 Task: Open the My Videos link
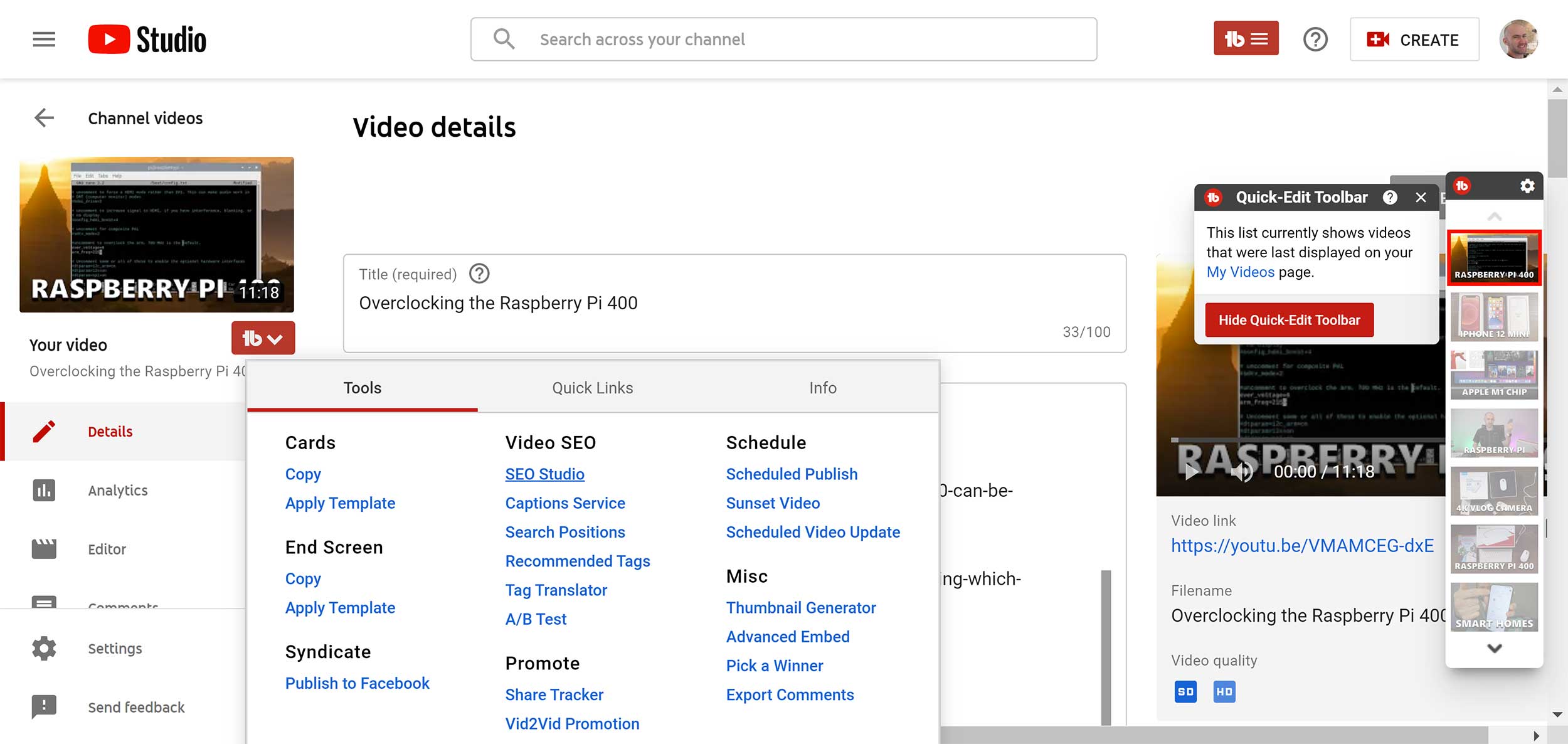pyautogui.click(x=1240, y=272)
